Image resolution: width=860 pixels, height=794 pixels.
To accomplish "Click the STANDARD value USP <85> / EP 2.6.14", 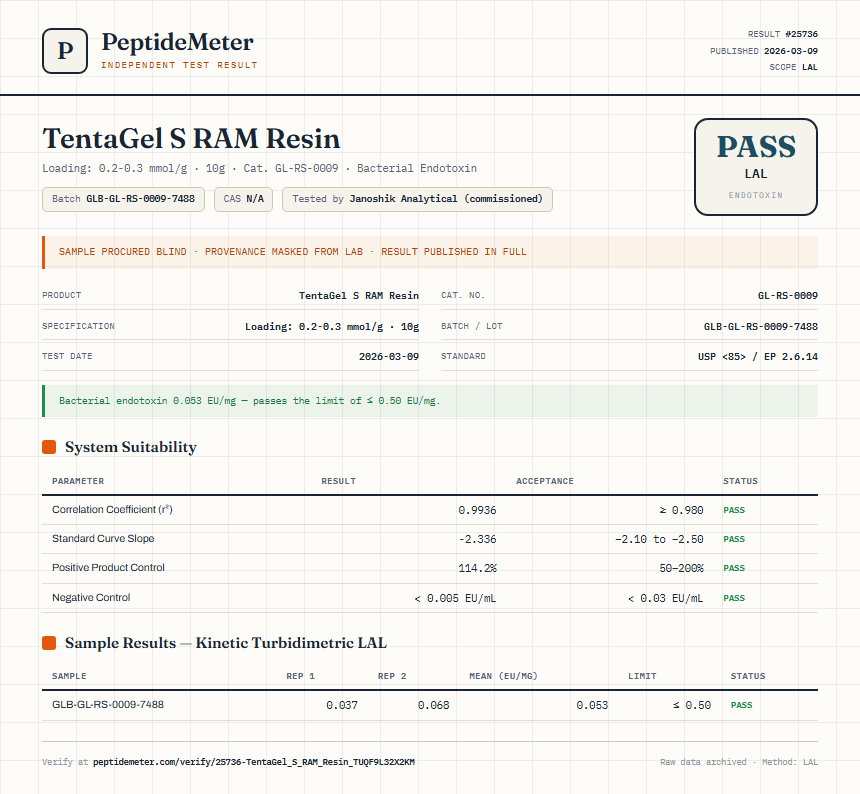I will tap(757, 356).
